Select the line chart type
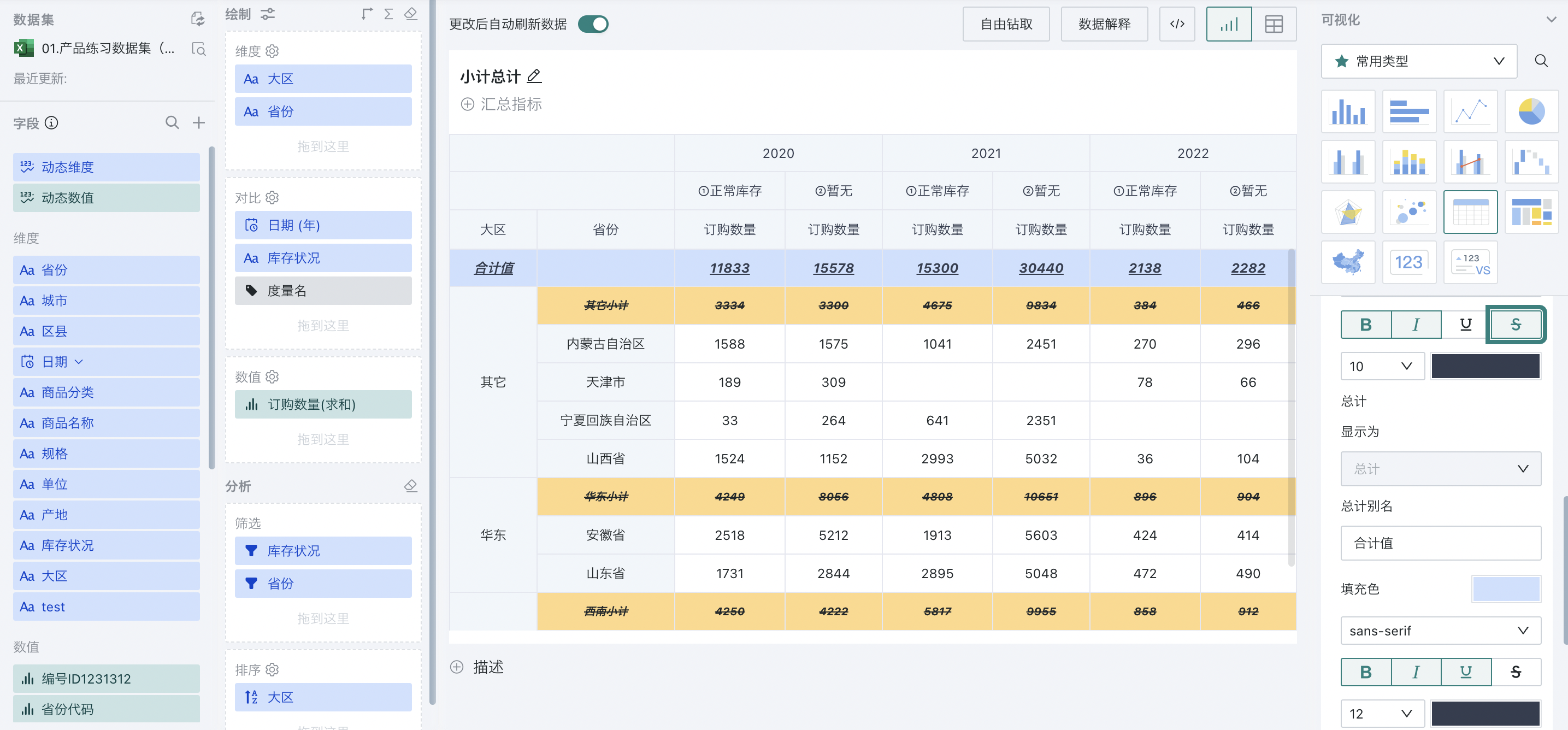 pos(1470,111)
